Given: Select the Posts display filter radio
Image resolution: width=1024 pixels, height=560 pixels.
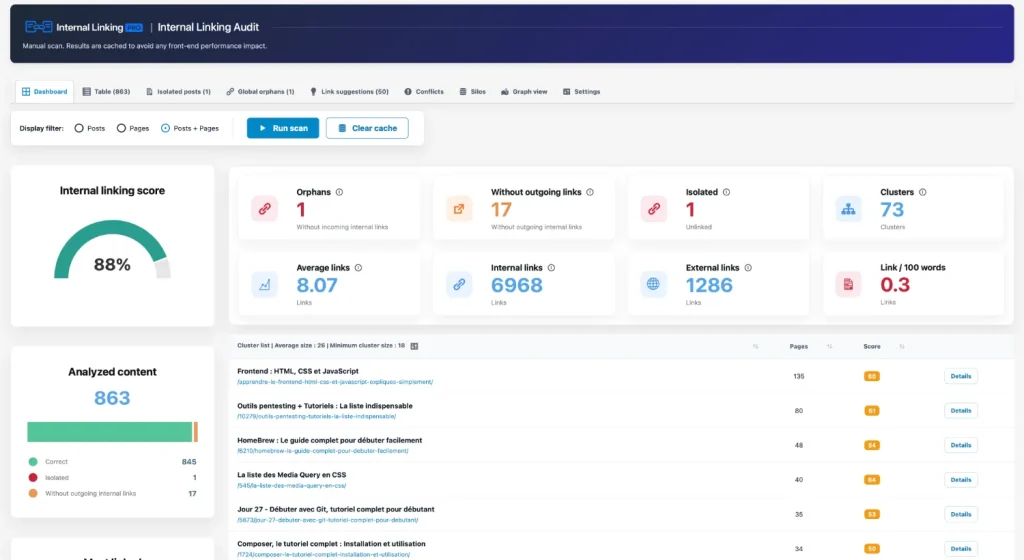Looking at the screenshot, I should [79, 128].
